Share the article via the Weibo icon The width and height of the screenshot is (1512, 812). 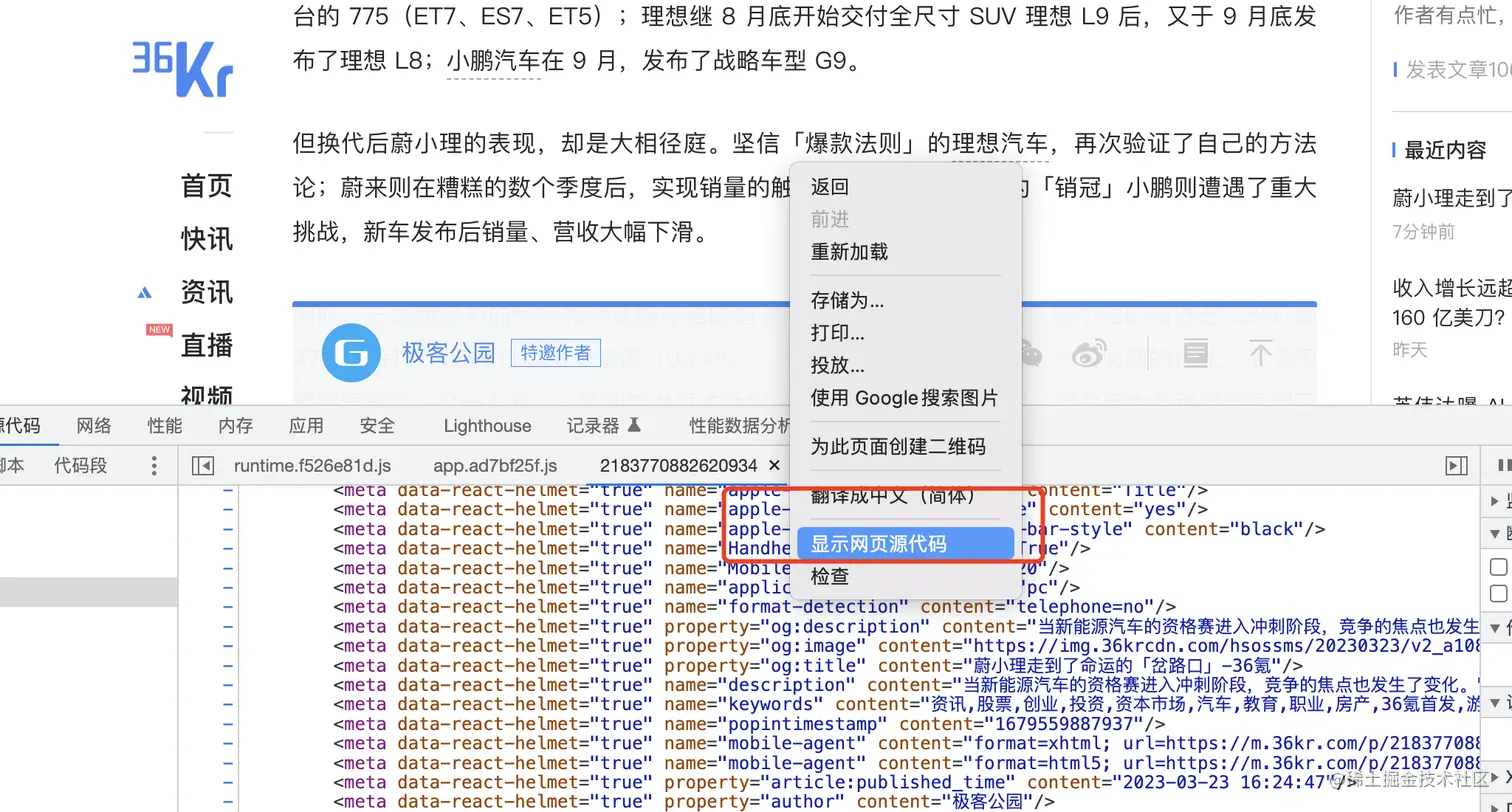click(1089, 352)
